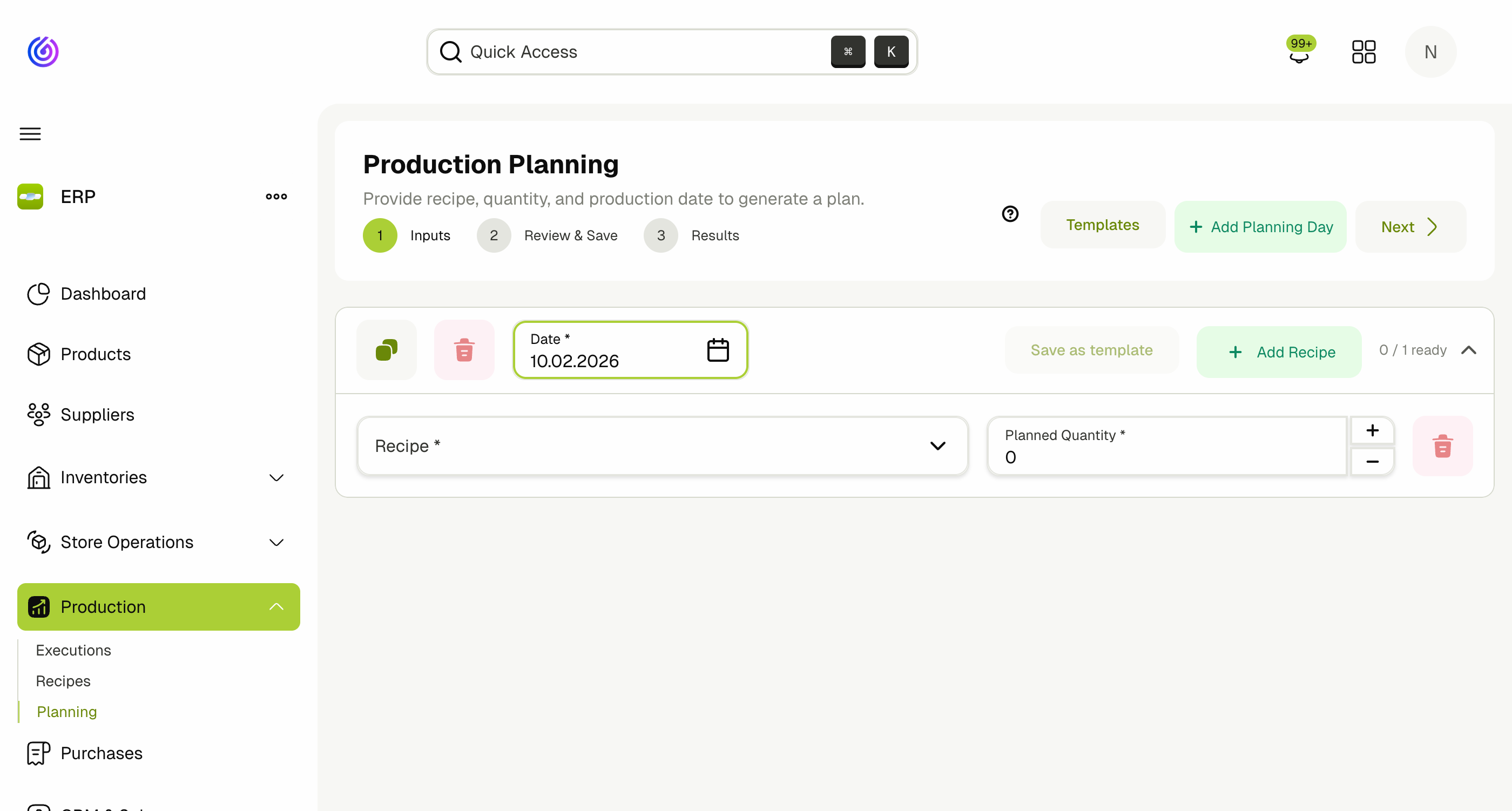Delete the planning day with trash icon
The height and width of the screenshot is (811, 1512).
[464, 349]
